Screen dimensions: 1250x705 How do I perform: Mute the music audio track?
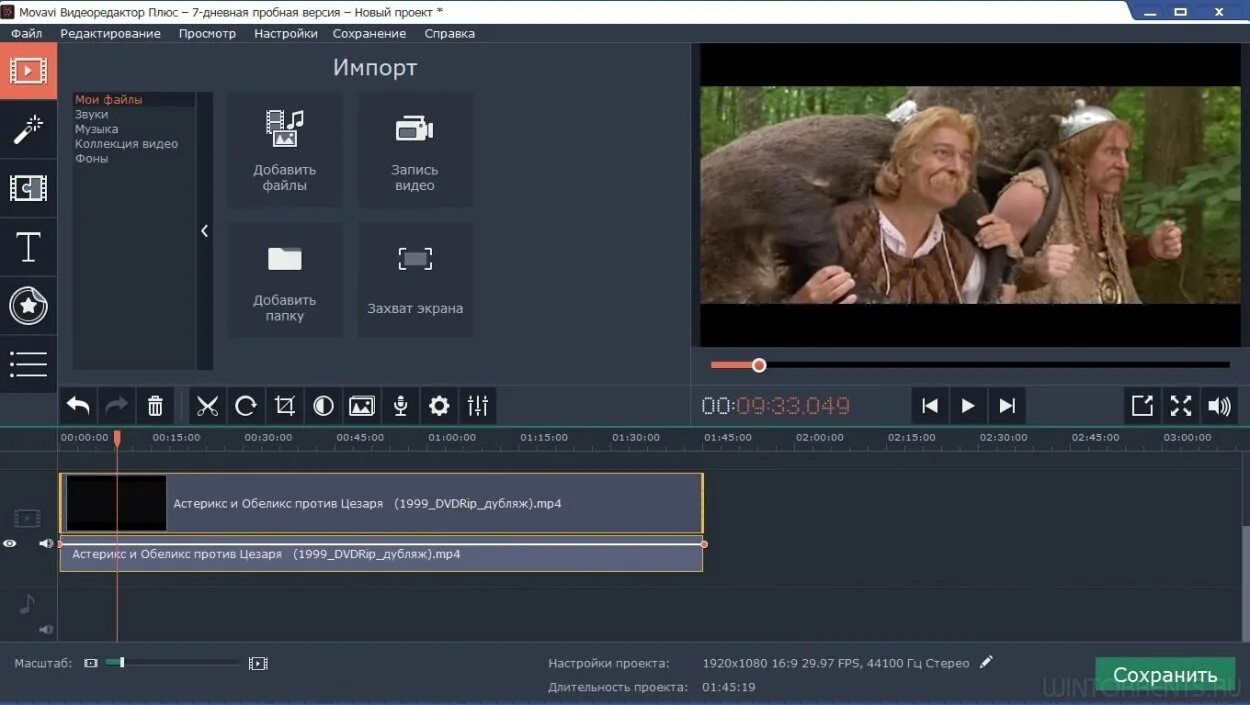click(46, 629)
